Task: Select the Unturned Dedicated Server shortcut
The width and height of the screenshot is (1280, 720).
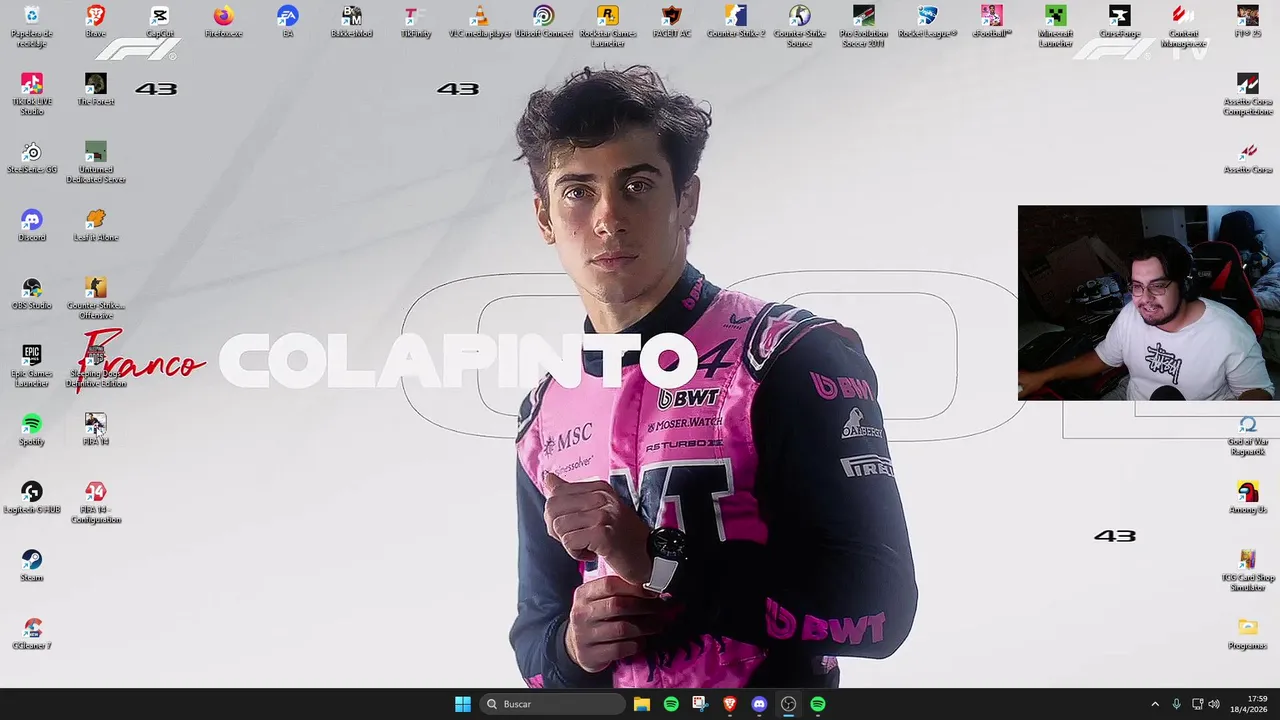Action: [x=95, y=162]
